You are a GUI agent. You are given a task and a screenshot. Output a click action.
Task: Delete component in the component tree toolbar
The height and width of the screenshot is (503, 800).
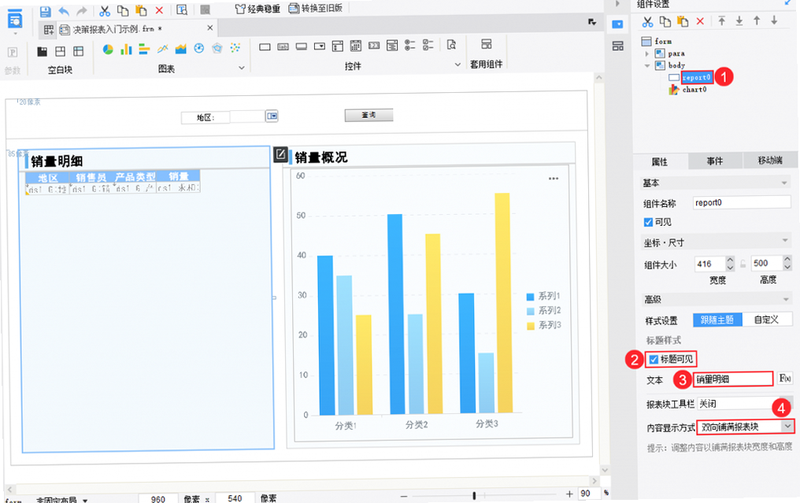pyautogui.click(x=700, y=21)
